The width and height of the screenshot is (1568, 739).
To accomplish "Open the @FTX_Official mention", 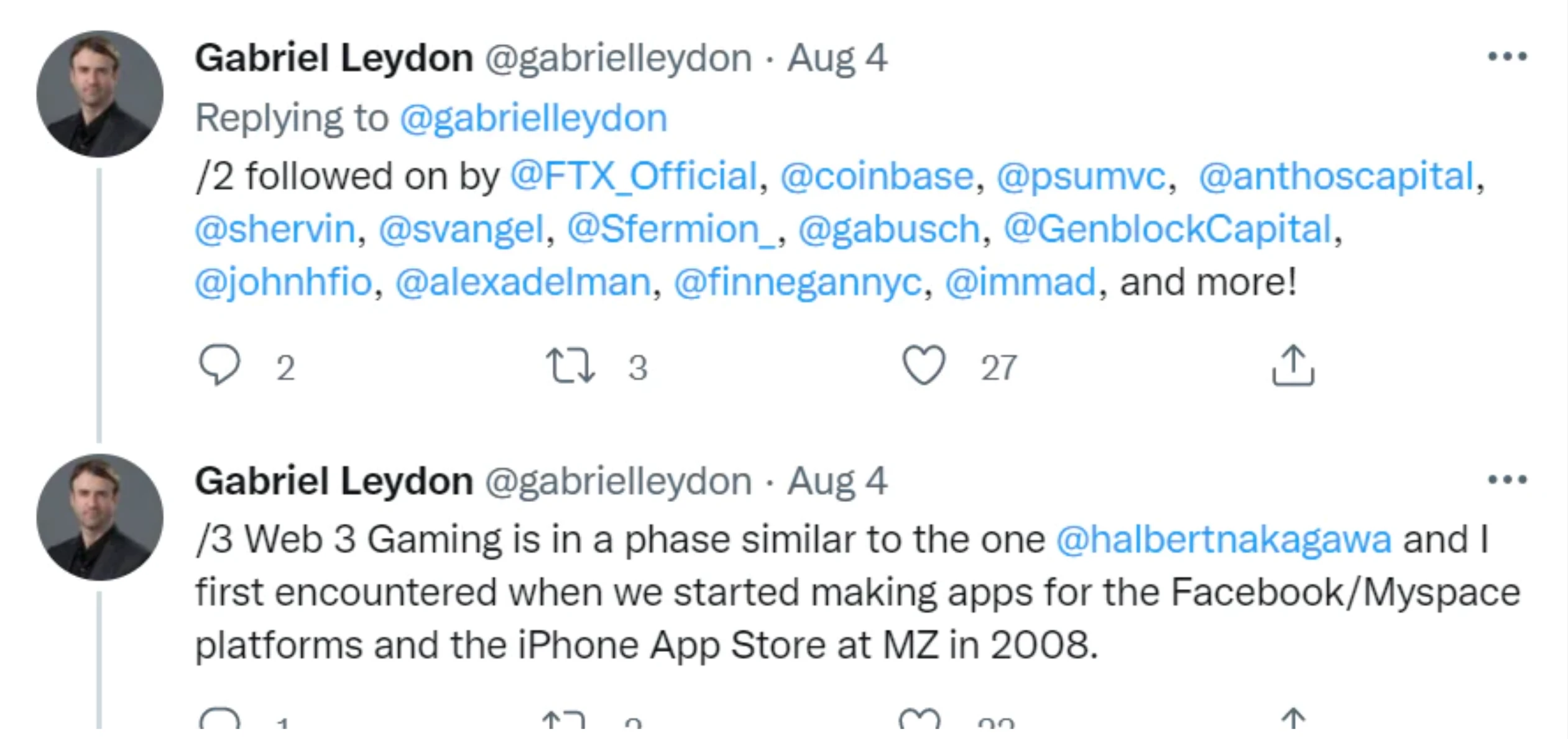I will coord(634,176).
